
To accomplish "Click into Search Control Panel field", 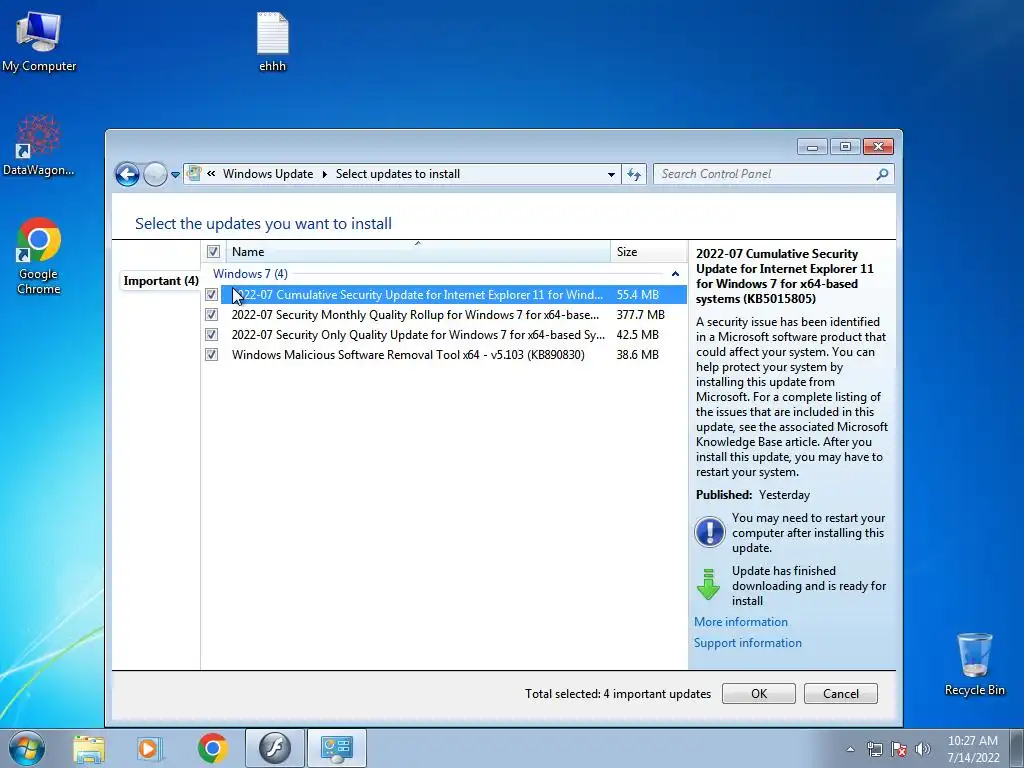I will point(764,174).
